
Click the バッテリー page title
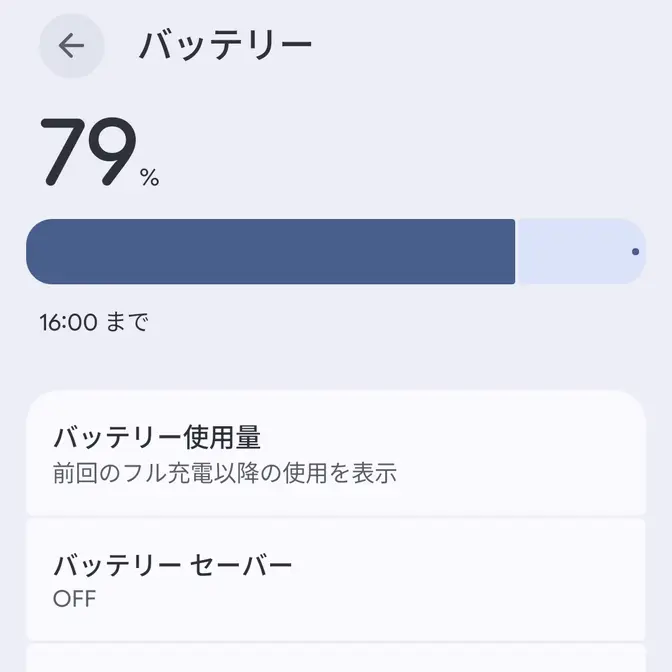point(225,46)
